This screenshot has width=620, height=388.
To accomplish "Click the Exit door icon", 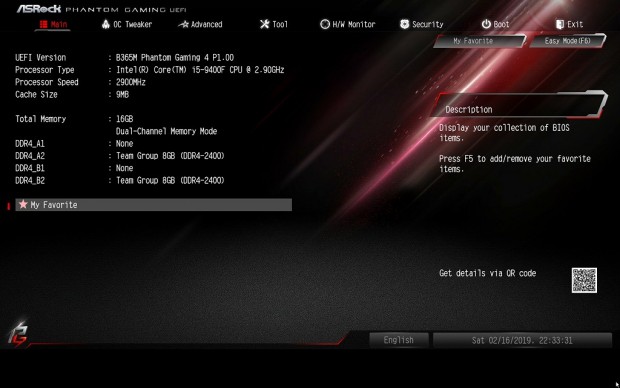I will (x=560, y=25).
